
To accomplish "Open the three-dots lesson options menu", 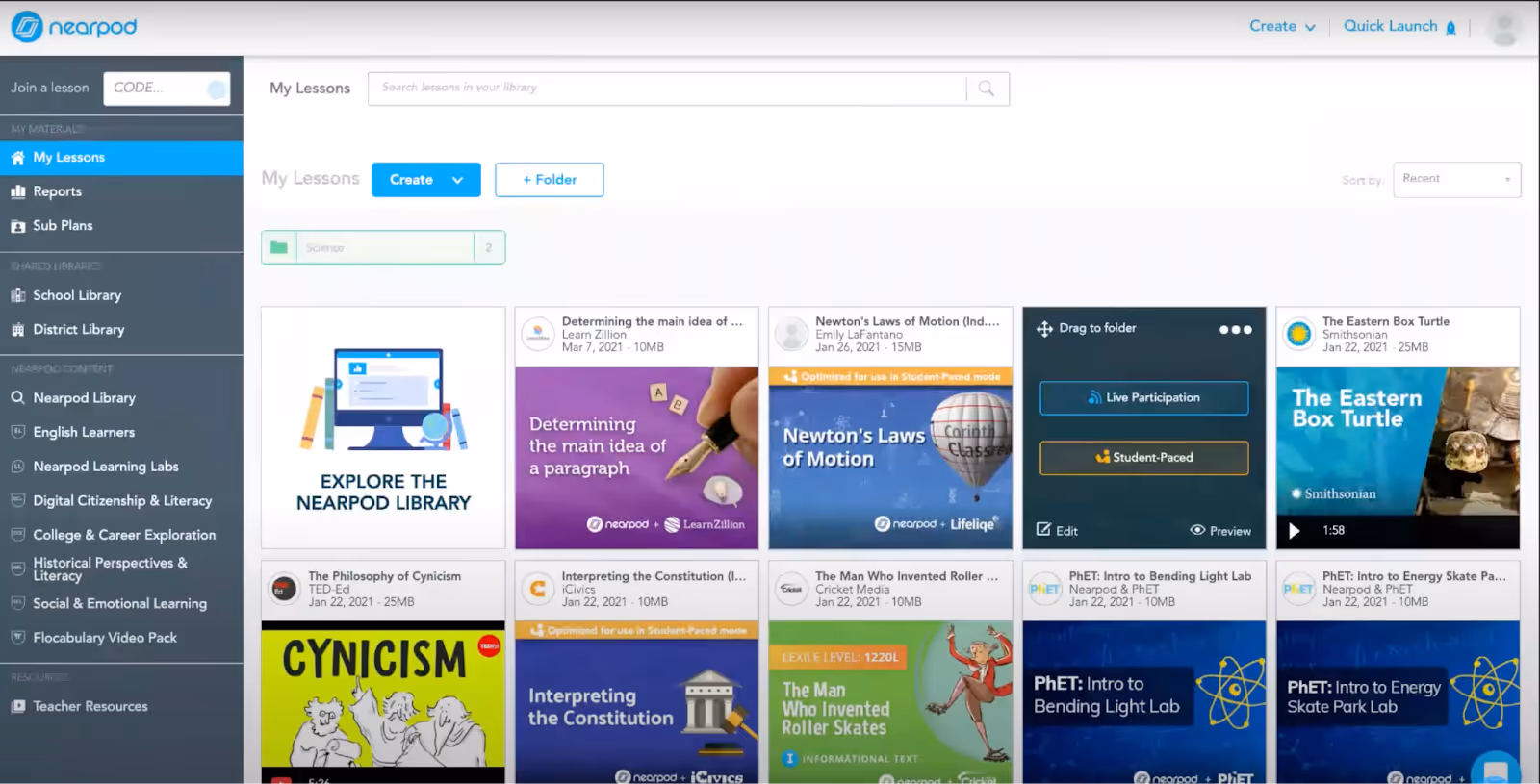I will point(1236,329).
